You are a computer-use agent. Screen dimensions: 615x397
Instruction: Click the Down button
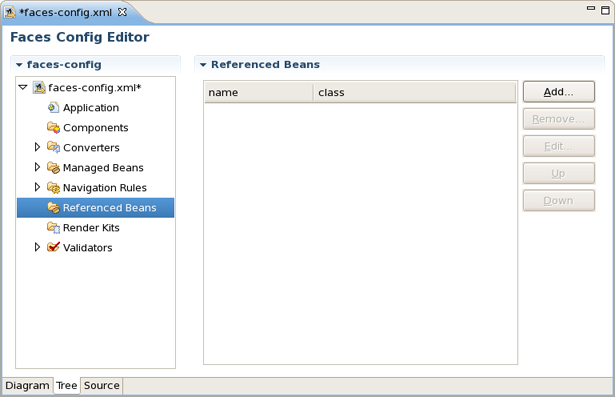tap(559, 200)
